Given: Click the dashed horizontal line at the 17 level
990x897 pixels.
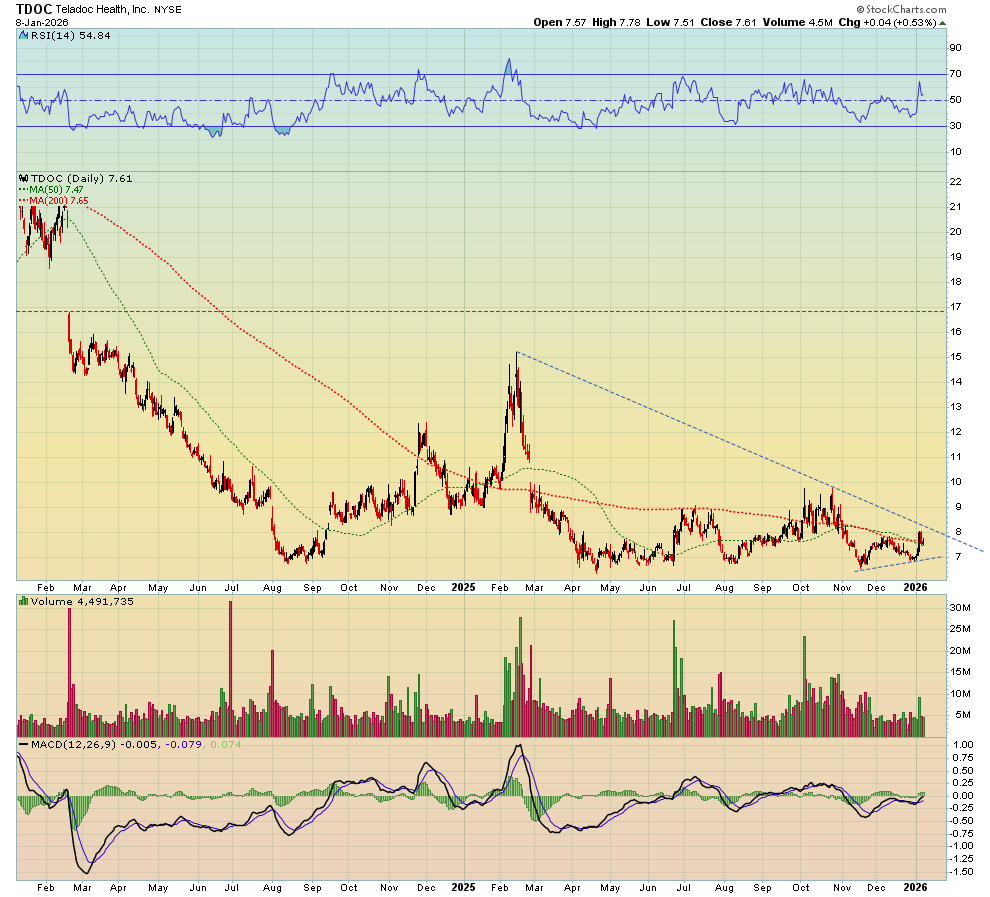Looking at the screenshot, I should click(481, 311).
